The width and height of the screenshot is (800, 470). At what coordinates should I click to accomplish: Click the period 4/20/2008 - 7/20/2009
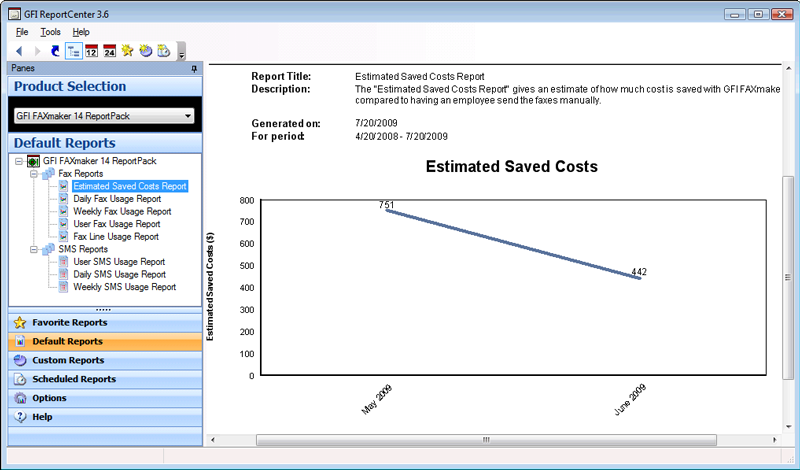(x=402, y=136)
